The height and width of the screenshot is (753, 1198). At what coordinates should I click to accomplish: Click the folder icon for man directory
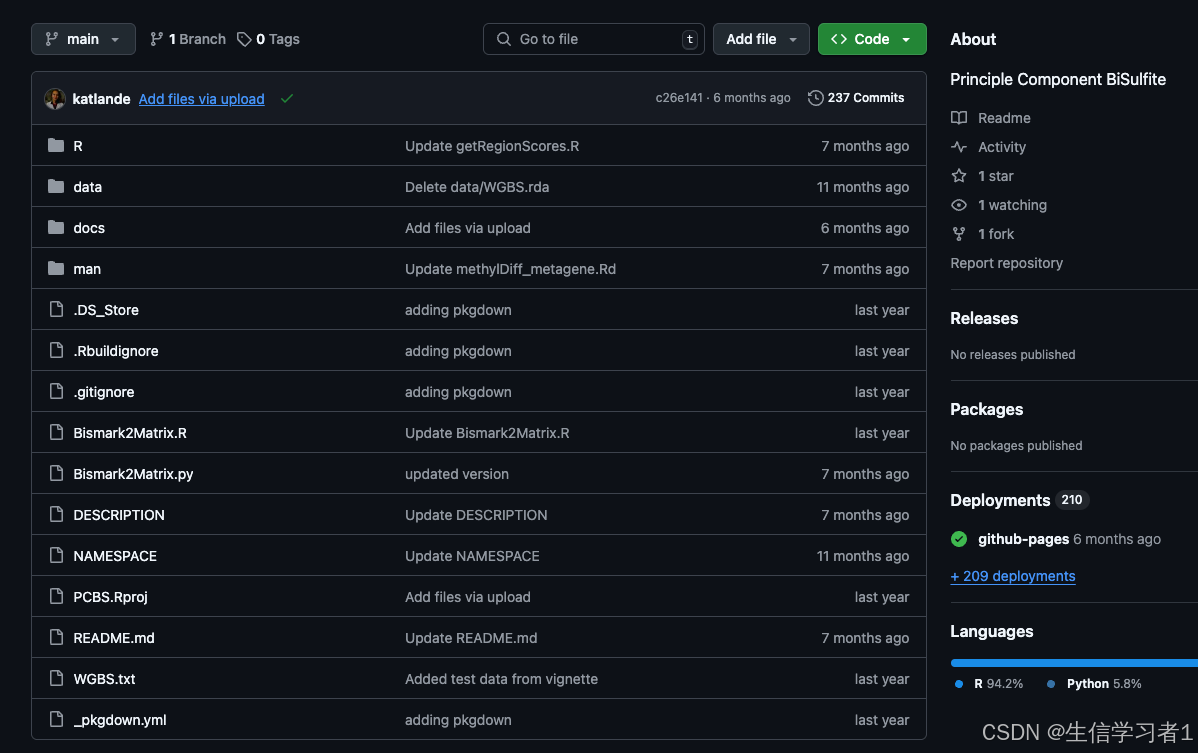pyautogui.click(x=56, y=268)
